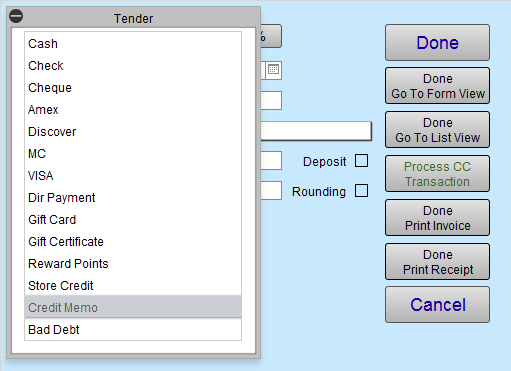Viewport: 511px width, 371px height.
Task: Choose Bad Debt tender type
Action: coord(133,330)
